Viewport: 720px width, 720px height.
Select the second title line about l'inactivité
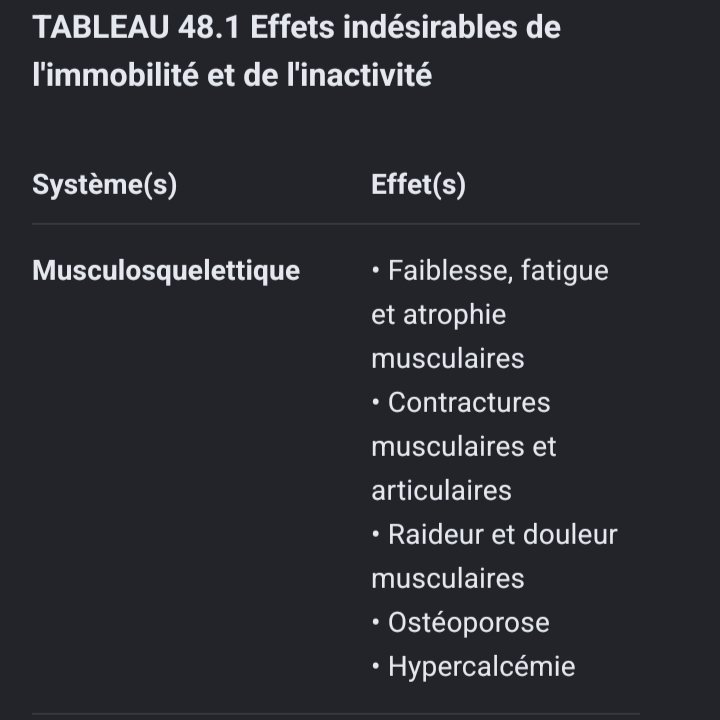[232, 75]
